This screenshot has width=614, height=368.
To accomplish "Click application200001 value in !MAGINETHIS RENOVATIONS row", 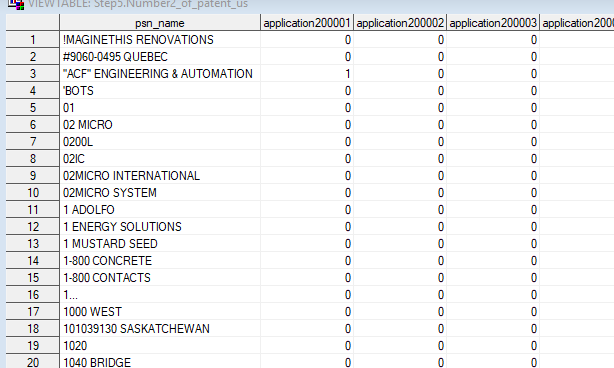I will [307, 40].
